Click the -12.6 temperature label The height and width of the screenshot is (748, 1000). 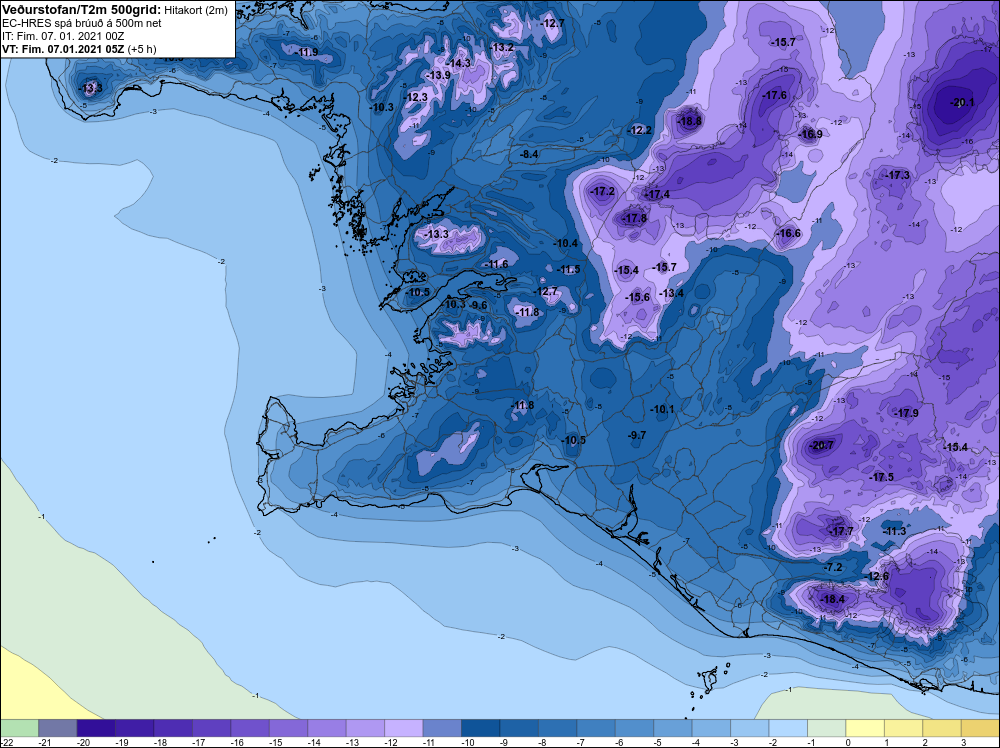tap(877, 576)
